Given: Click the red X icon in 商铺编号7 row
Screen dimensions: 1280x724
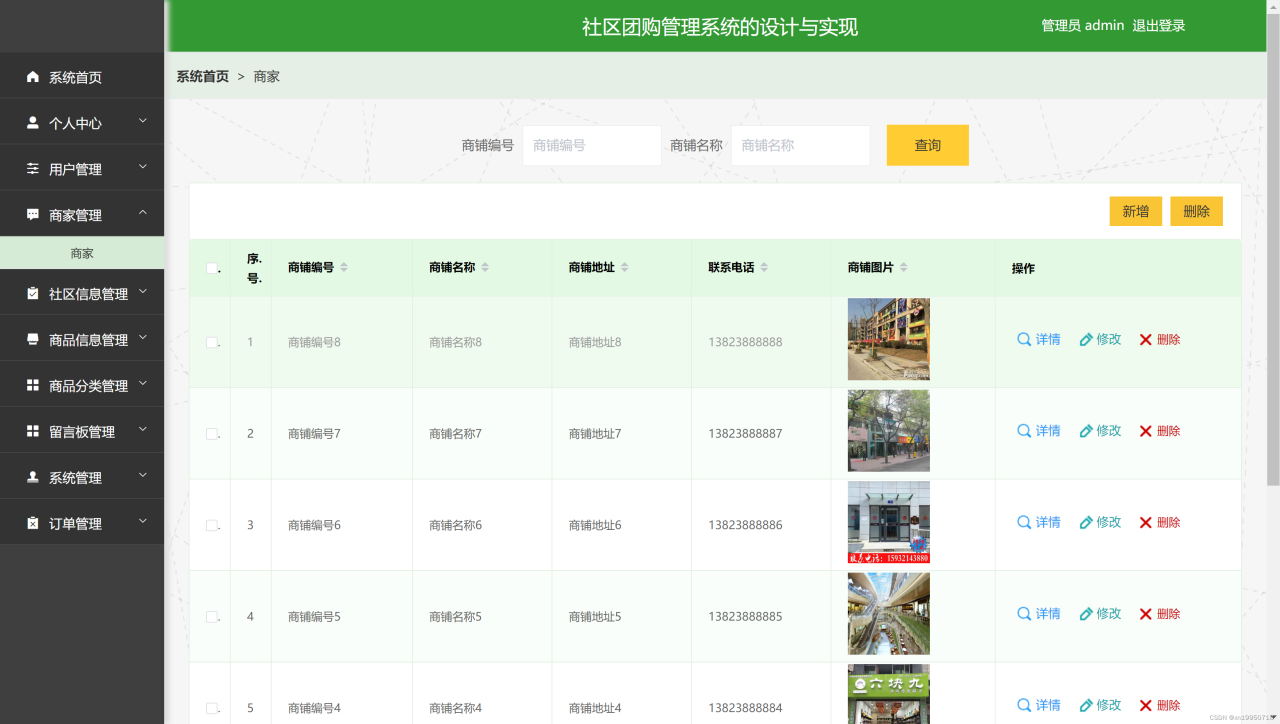Looking at the screenshot, I should click(1146, 431).
